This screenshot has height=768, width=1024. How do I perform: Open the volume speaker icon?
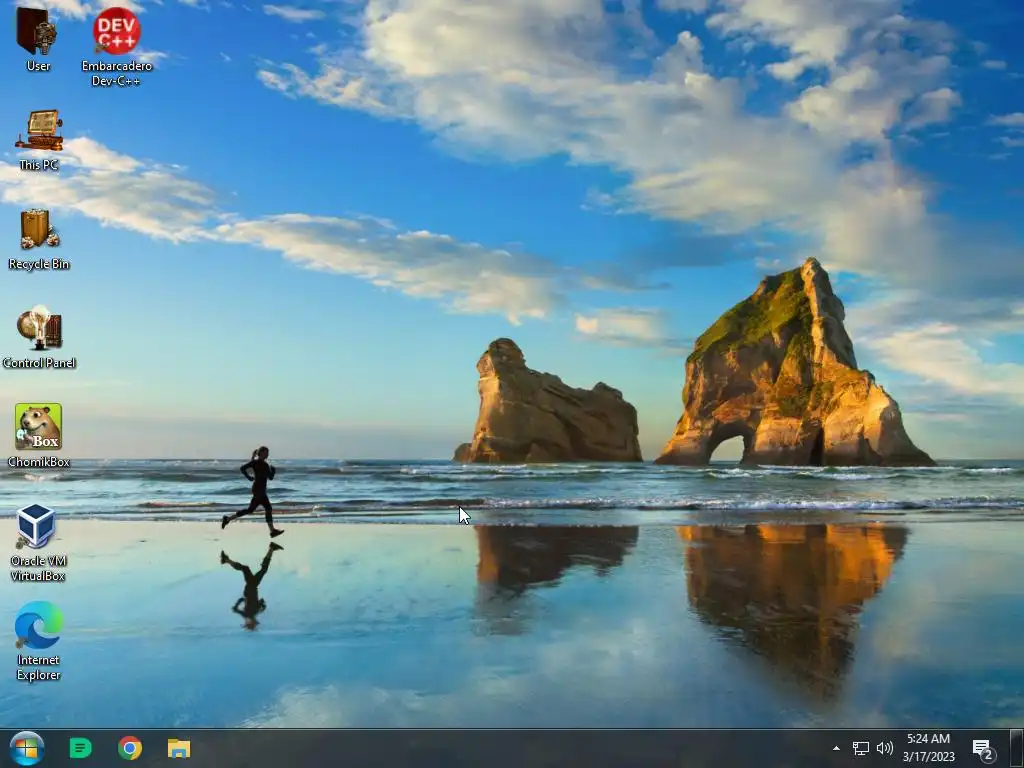(884, 748)
